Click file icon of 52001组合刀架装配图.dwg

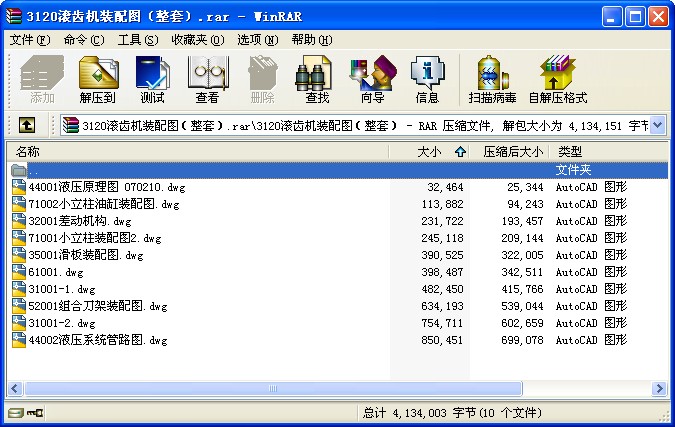[19, 306]
